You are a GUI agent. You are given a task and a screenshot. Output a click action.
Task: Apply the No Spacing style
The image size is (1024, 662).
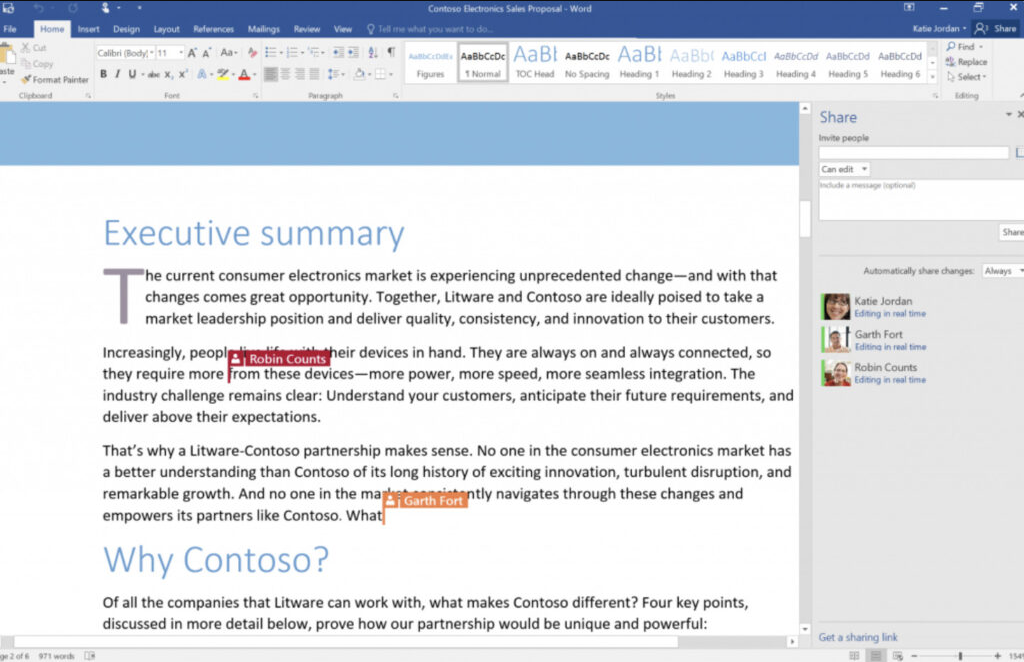[587, 62]
